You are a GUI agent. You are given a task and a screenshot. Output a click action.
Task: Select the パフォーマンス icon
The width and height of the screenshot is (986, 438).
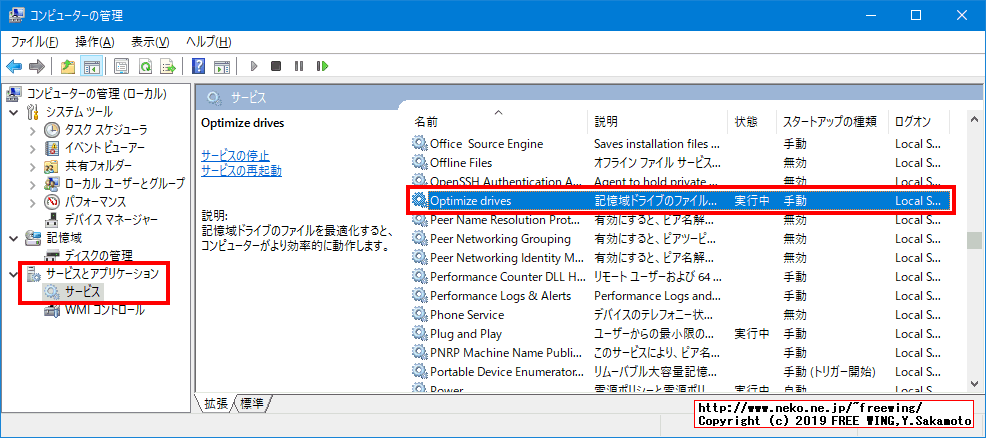click(52, 202)
